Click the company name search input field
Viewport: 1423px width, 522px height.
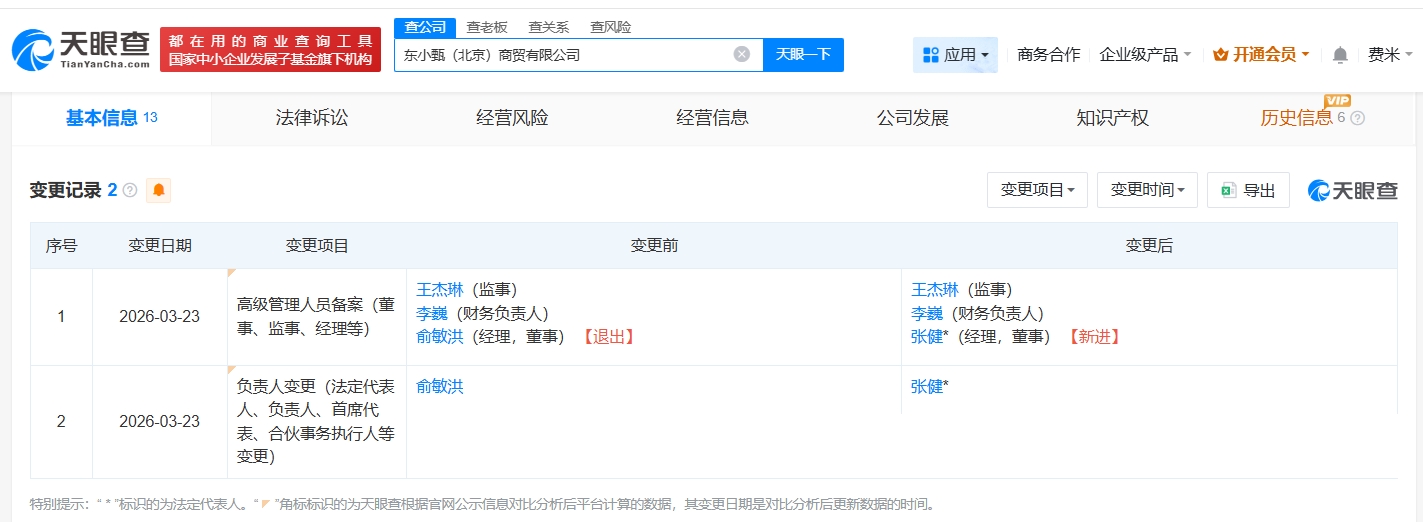click(560, 55)
